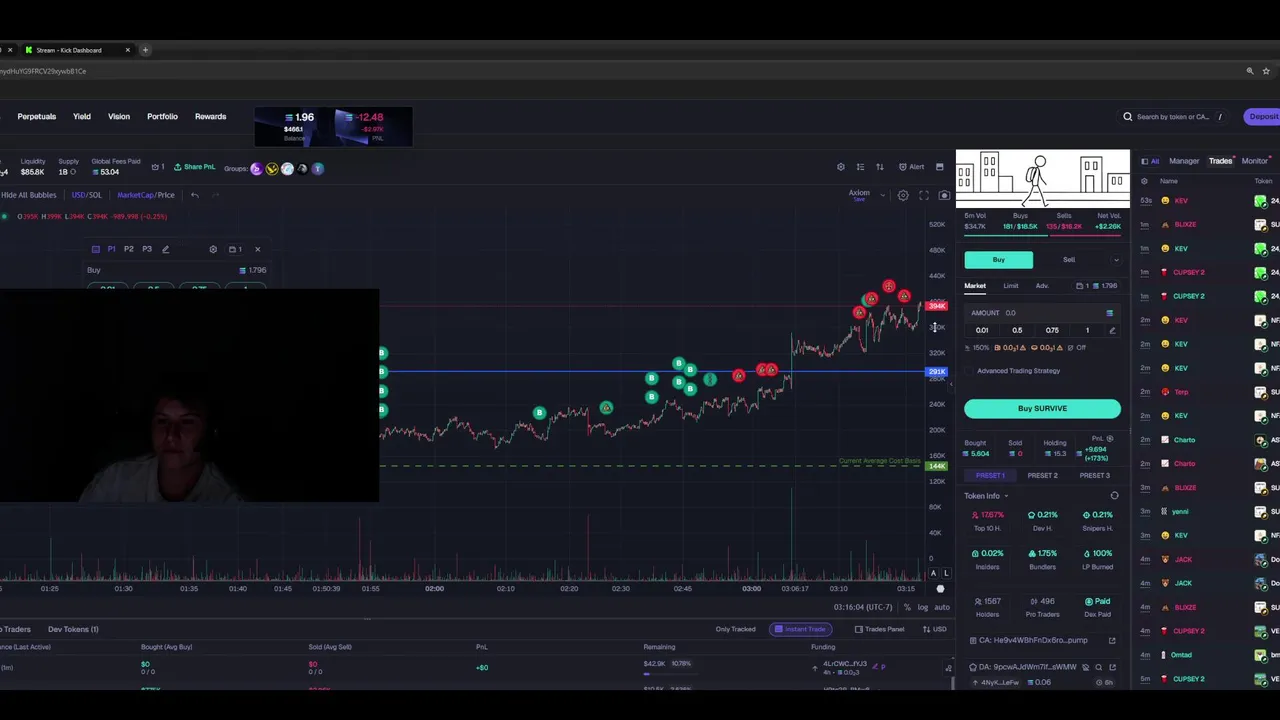
Task: Switch to Manager tab
Action: click(x=1184, y=161)
